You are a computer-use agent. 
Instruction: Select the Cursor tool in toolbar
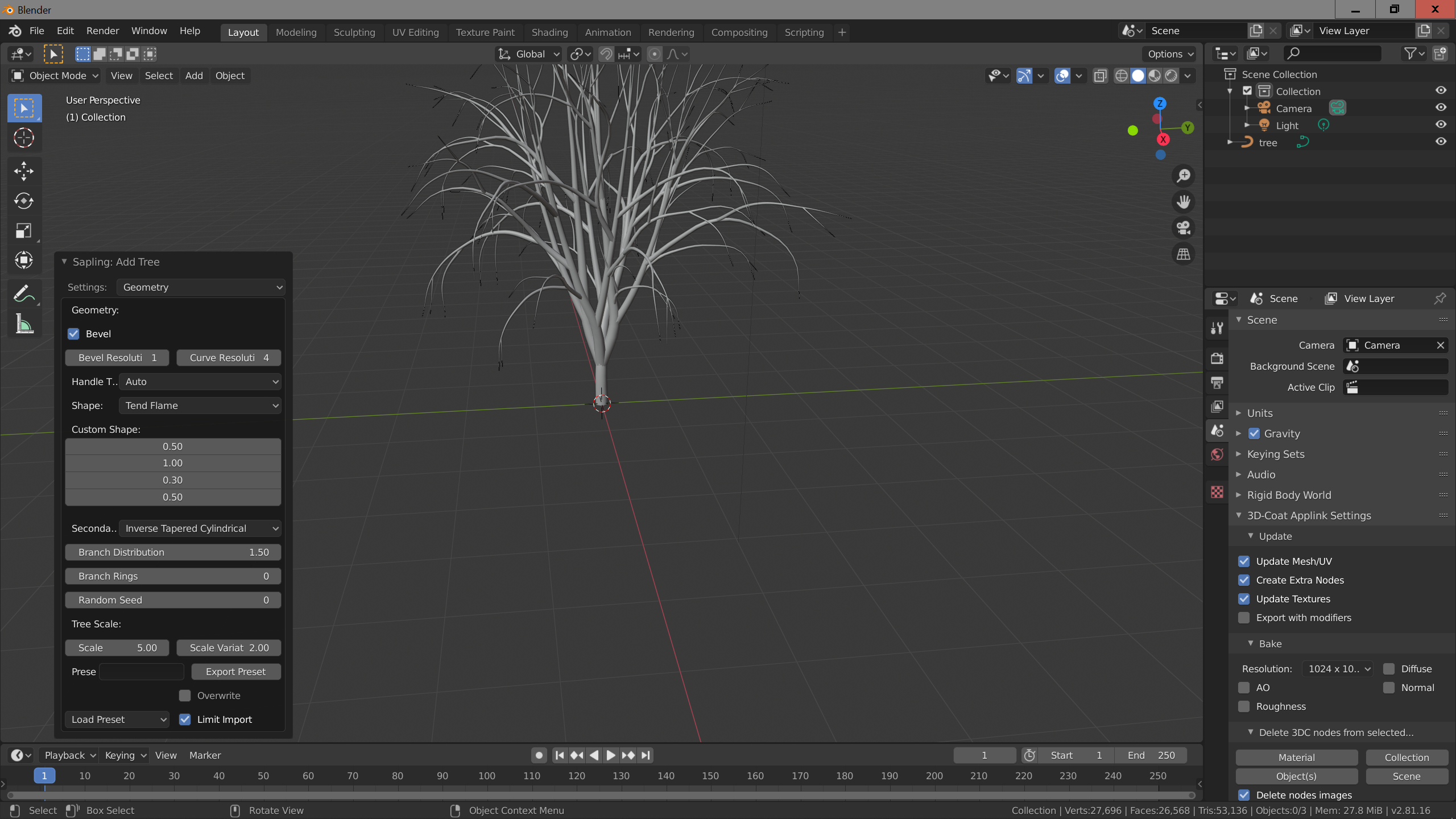coord(24,138)
